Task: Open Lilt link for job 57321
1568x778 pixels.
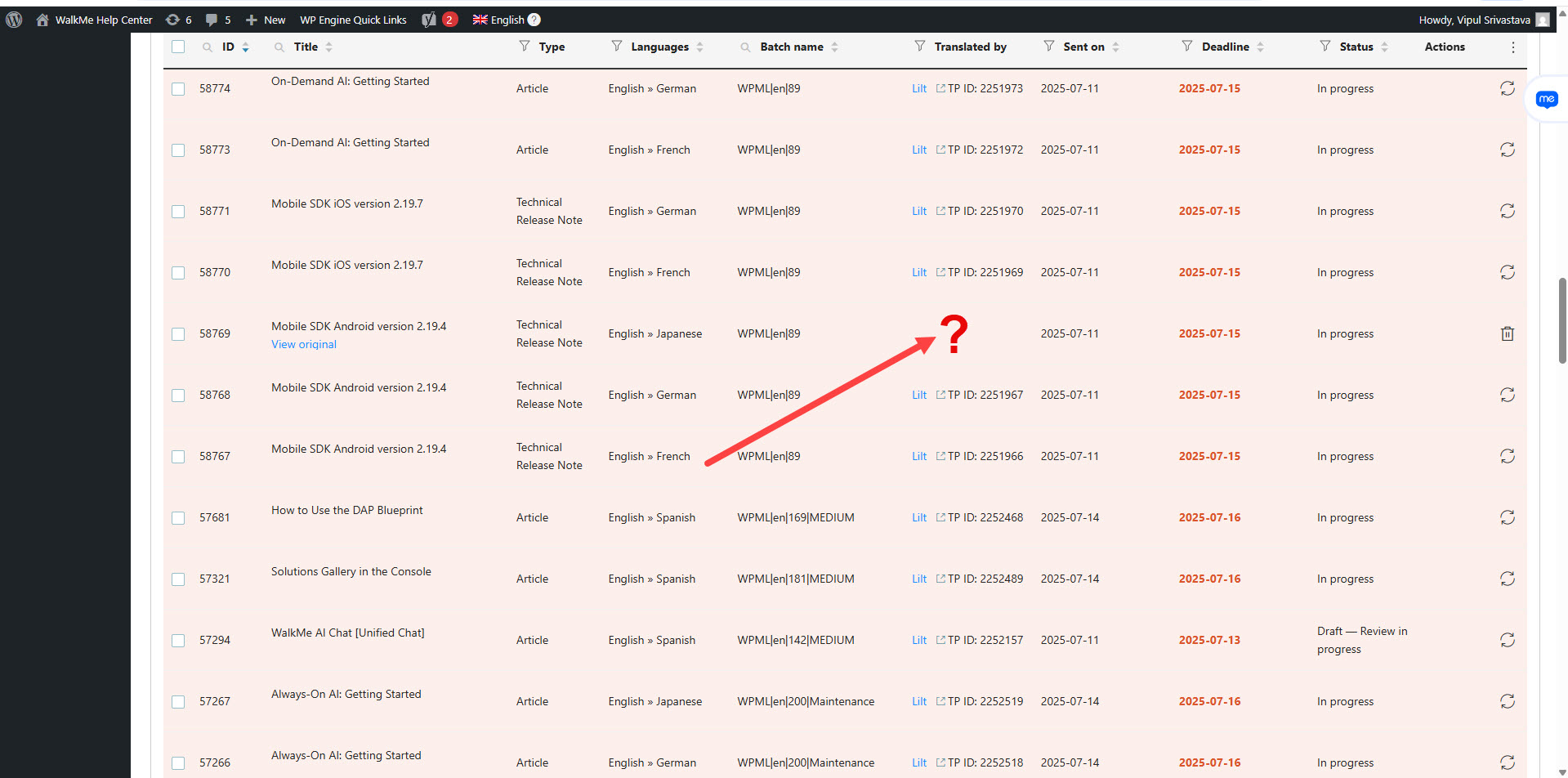Action: 919,579
